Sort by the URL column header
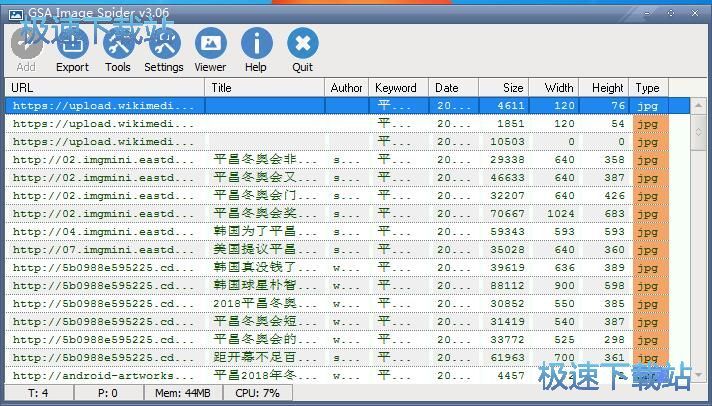712x406 pixels. 105,88
